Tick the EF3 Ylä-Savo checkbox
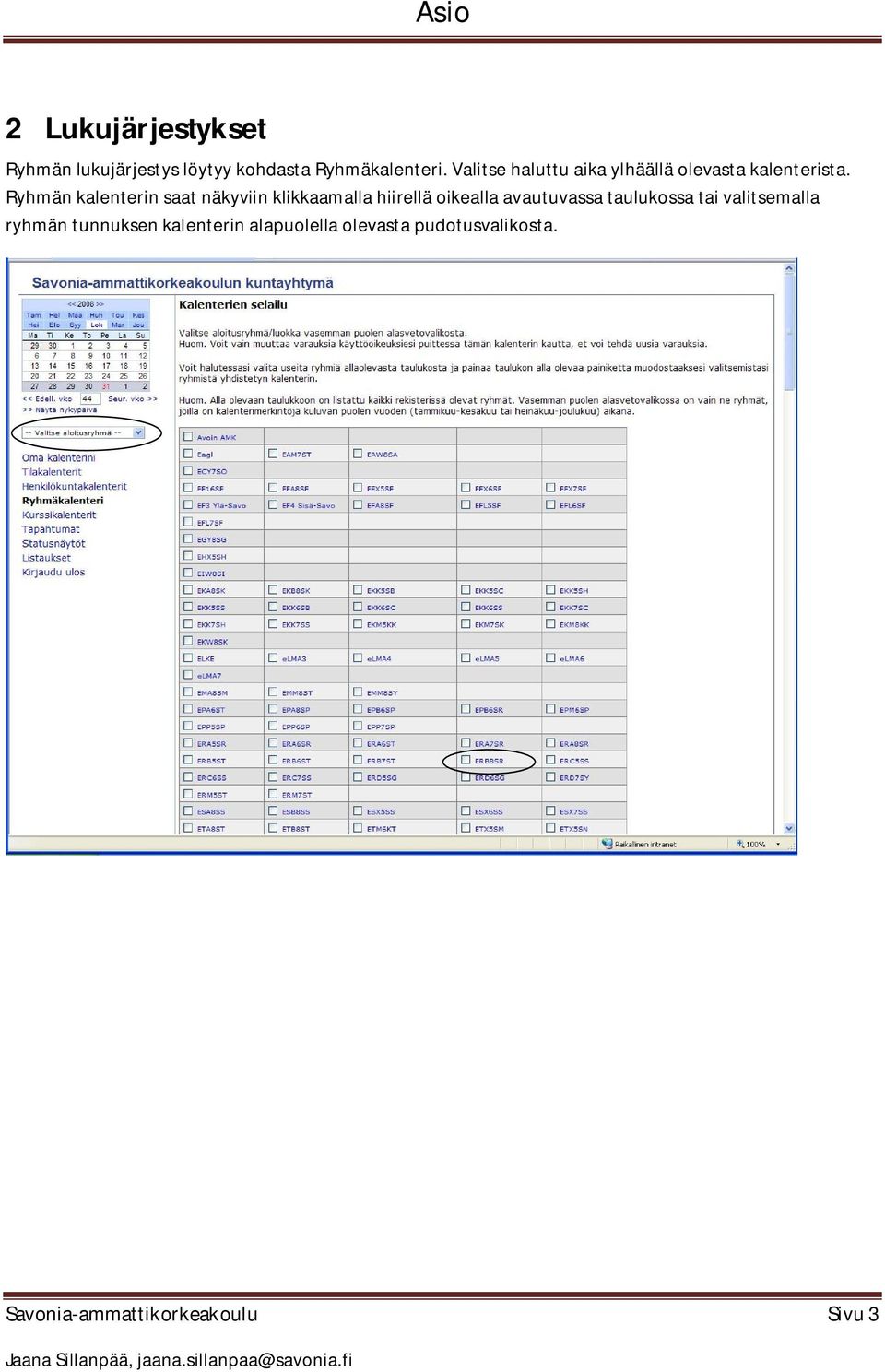Viewport: 885px width, 1372px height. 188,505
